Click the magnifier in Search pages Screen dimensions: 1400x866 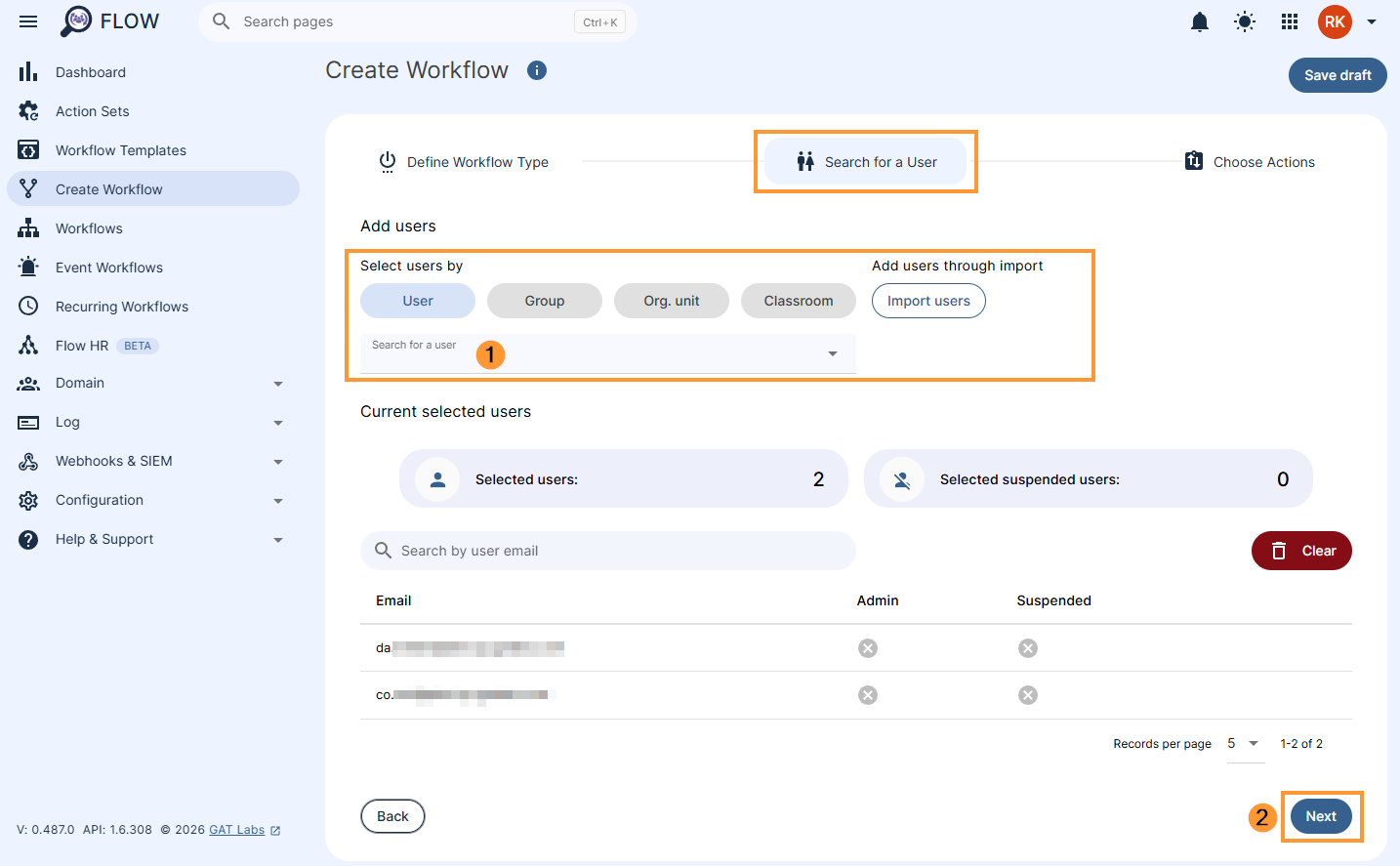click(x=222, y=21)
